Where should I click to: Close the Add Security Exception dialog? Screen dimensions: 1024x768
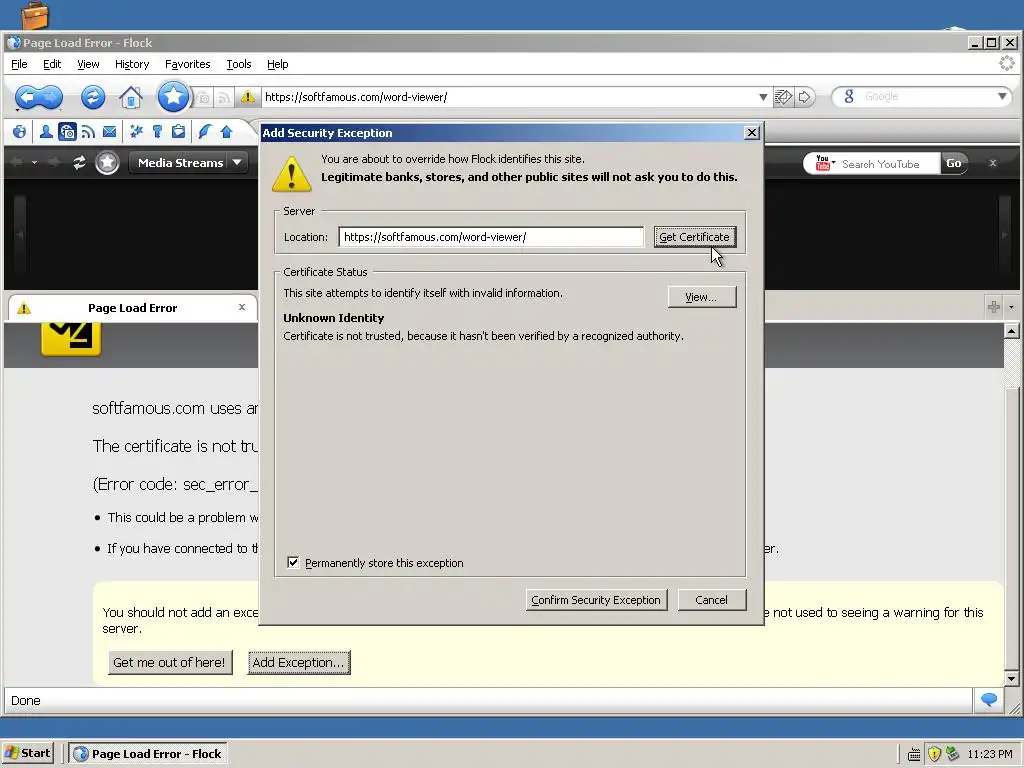click(752, 133)
